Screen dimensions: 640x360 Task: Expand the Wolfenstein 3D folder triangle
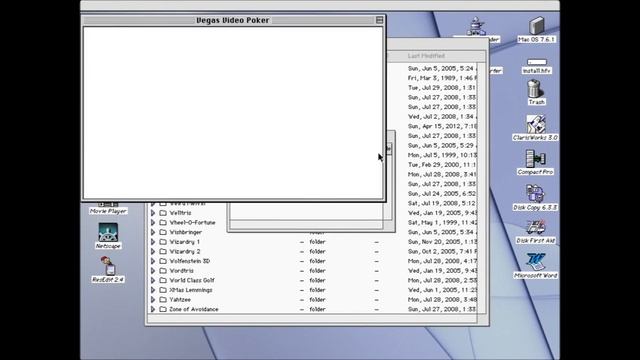[x=153, y=261]
